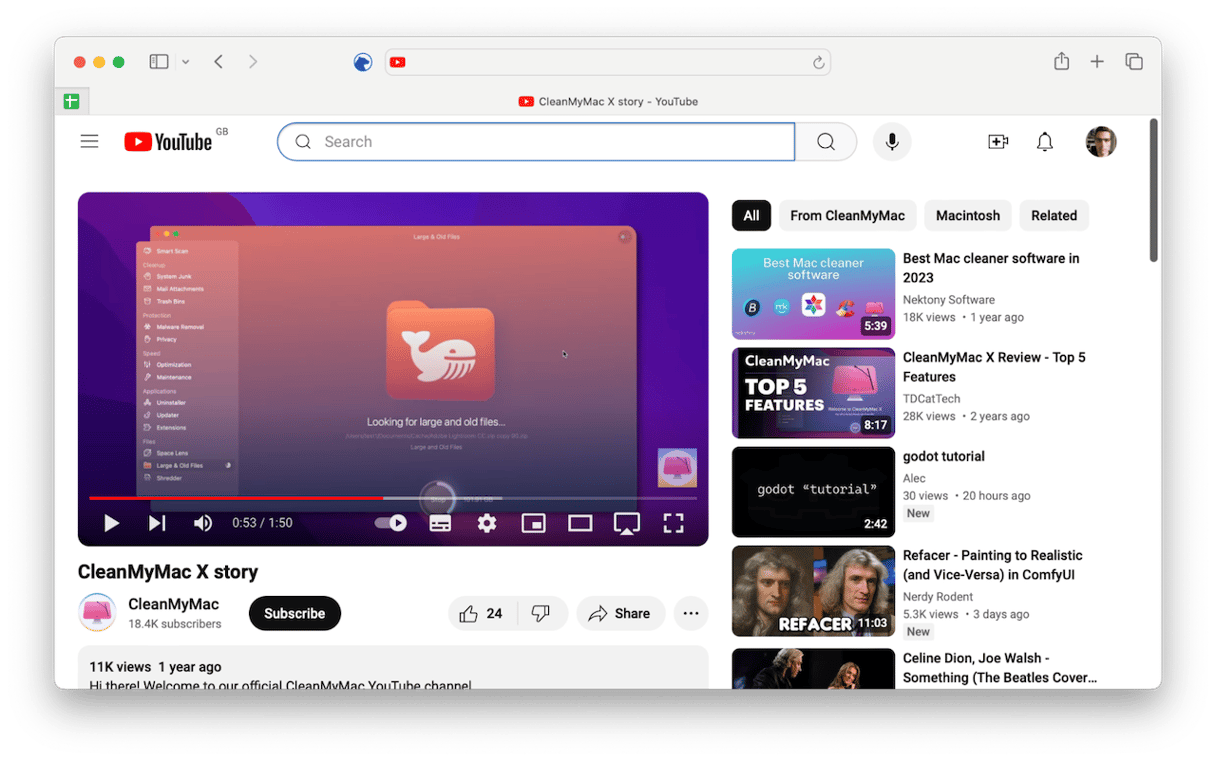Select the "Macintosh" filter chip
Viewport: 1216px width, 761px height.
coord(967,215)
